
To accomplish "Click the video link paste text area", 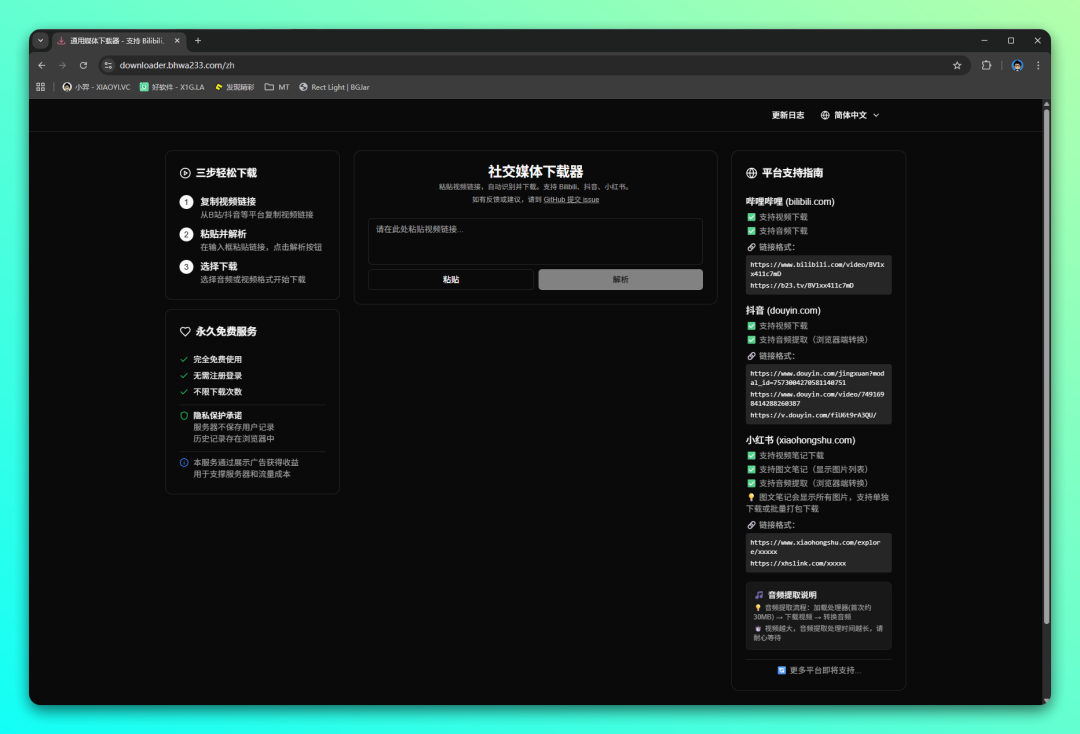I will (535, 241).
